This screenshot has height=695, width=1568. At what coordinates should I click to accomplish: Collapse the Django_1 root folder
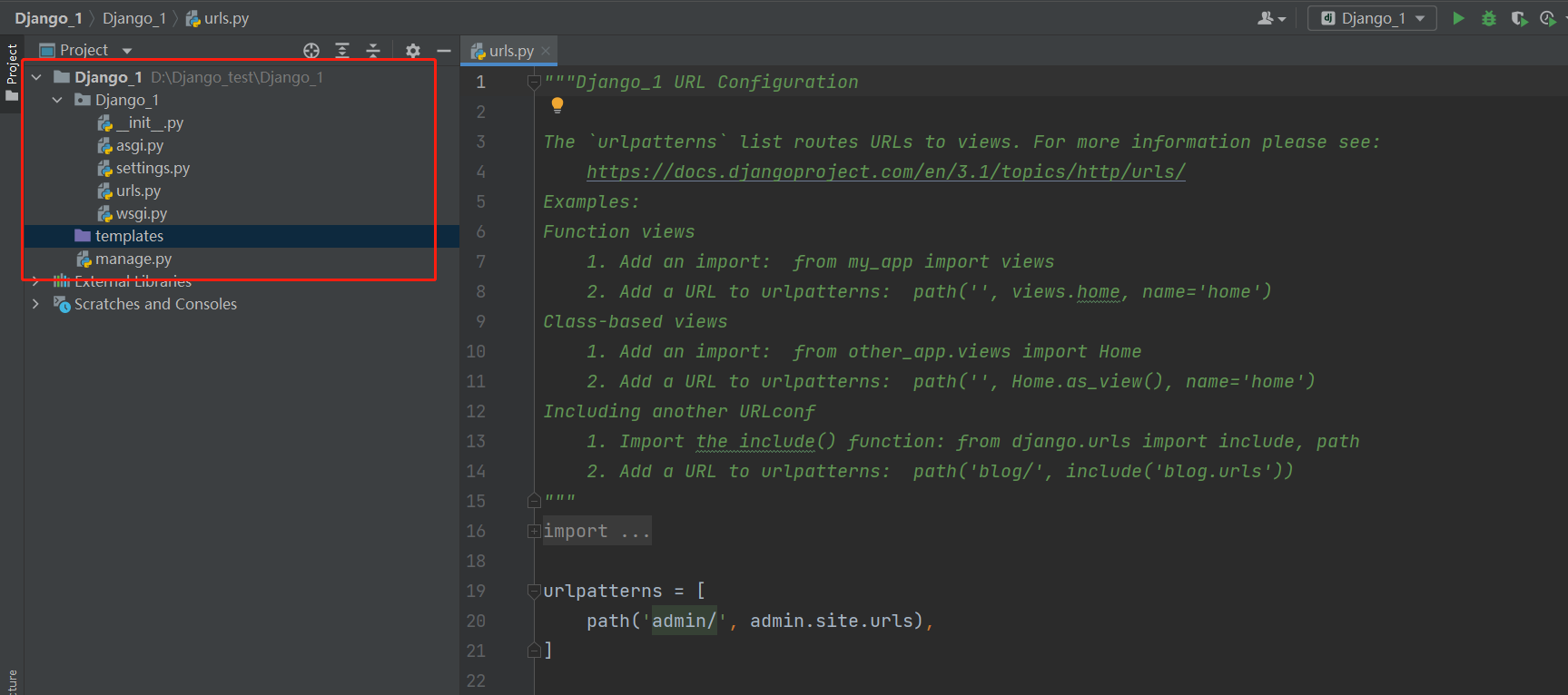pyautogui.click(x=36, y=77)
